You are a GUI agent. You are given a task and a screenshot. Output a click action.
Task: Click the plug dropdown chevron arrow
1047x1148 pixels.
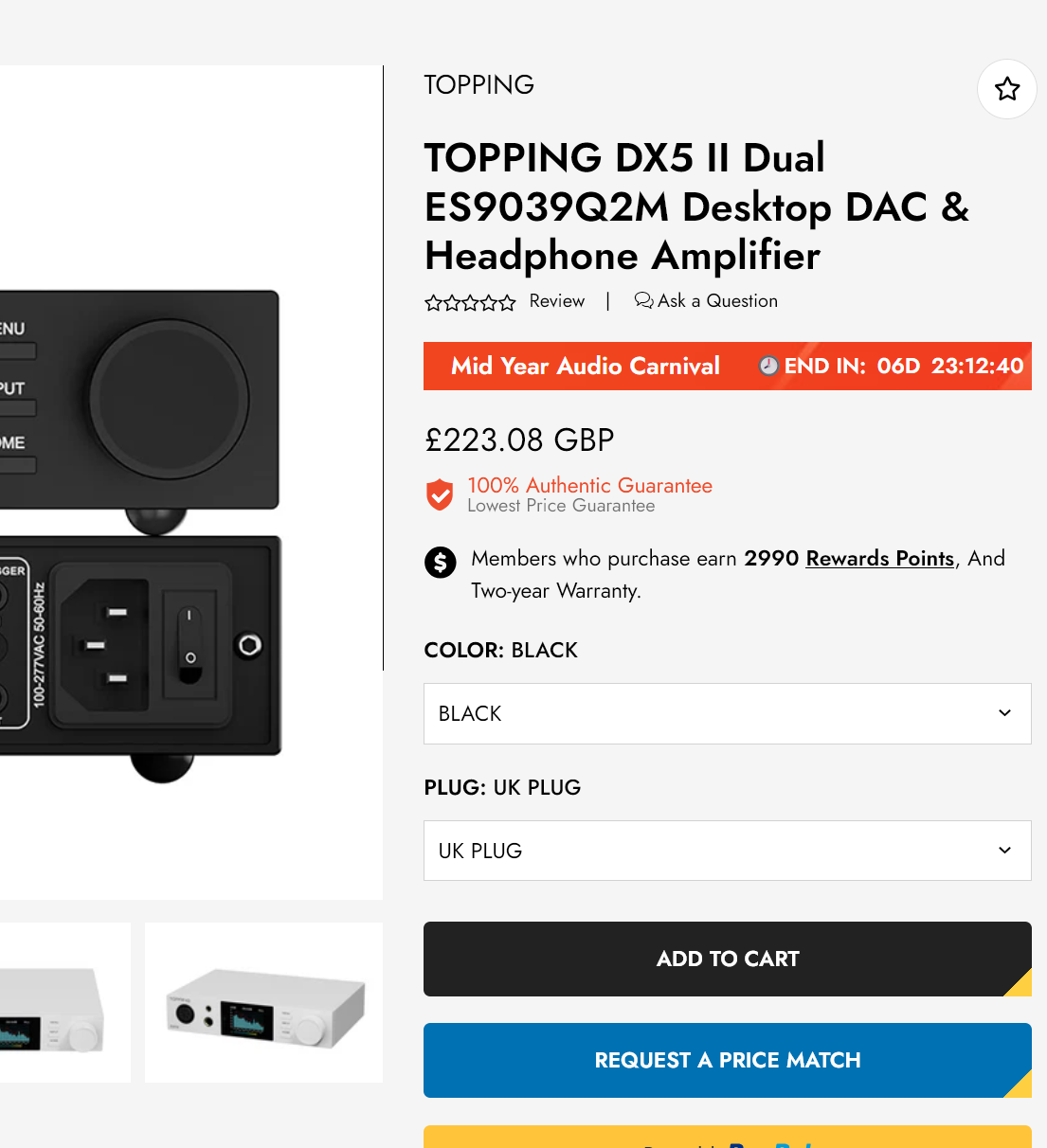1004,851
